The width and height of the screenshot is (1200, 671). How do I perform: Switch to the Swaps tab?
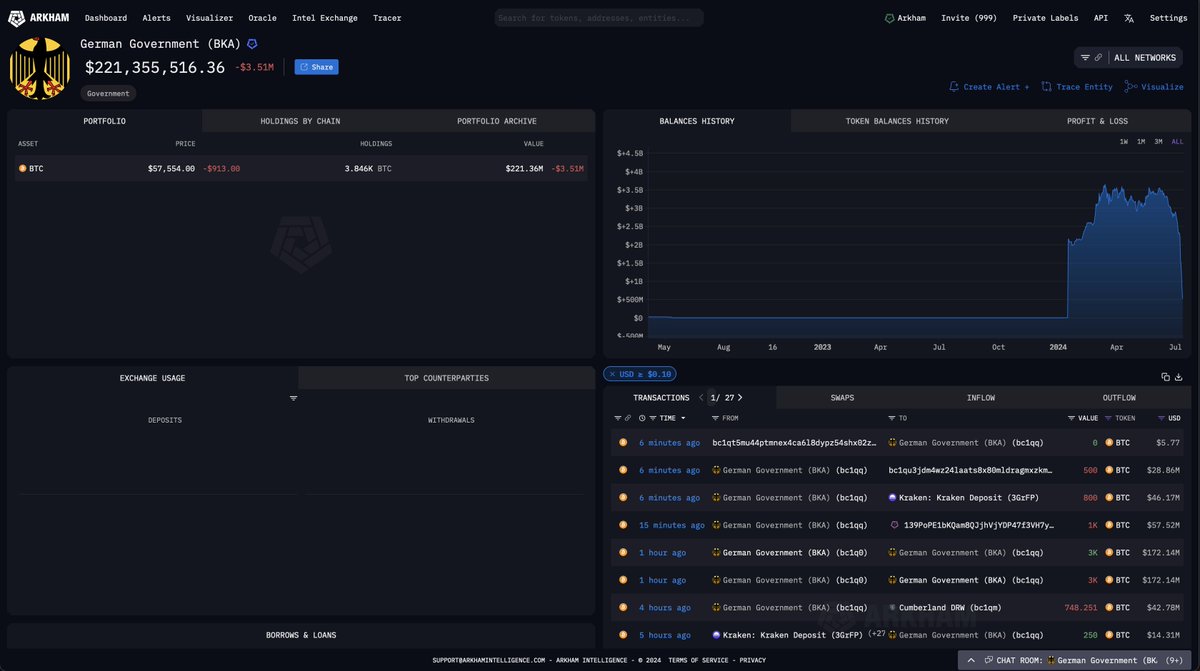[842, 398]
